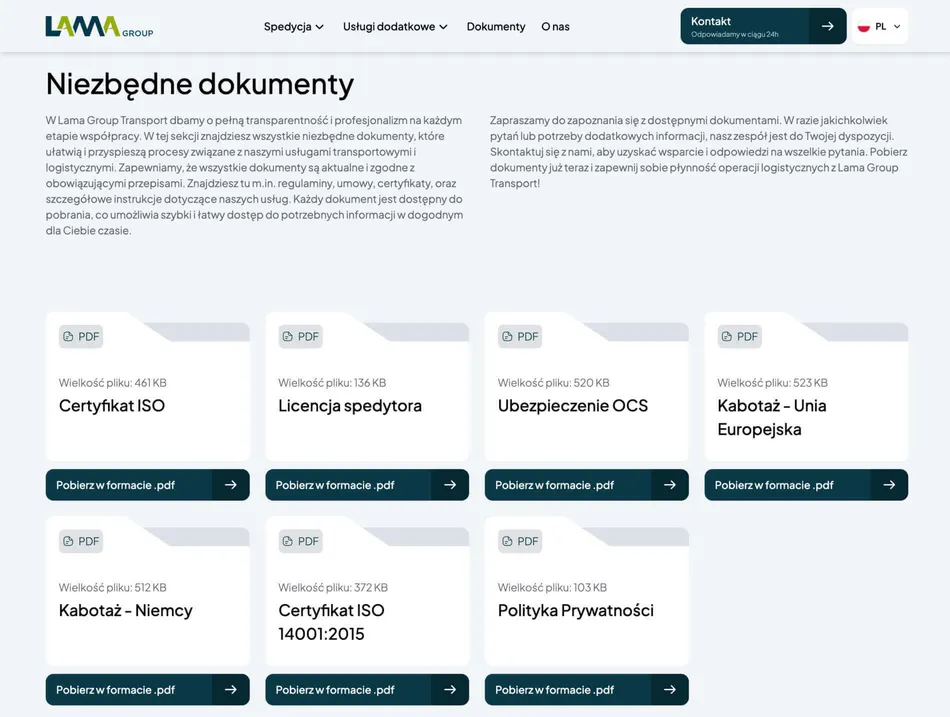Click arrow icon on Certyfikat ISO download
This screenshot has height=717, width=950.
click(230, 485)
